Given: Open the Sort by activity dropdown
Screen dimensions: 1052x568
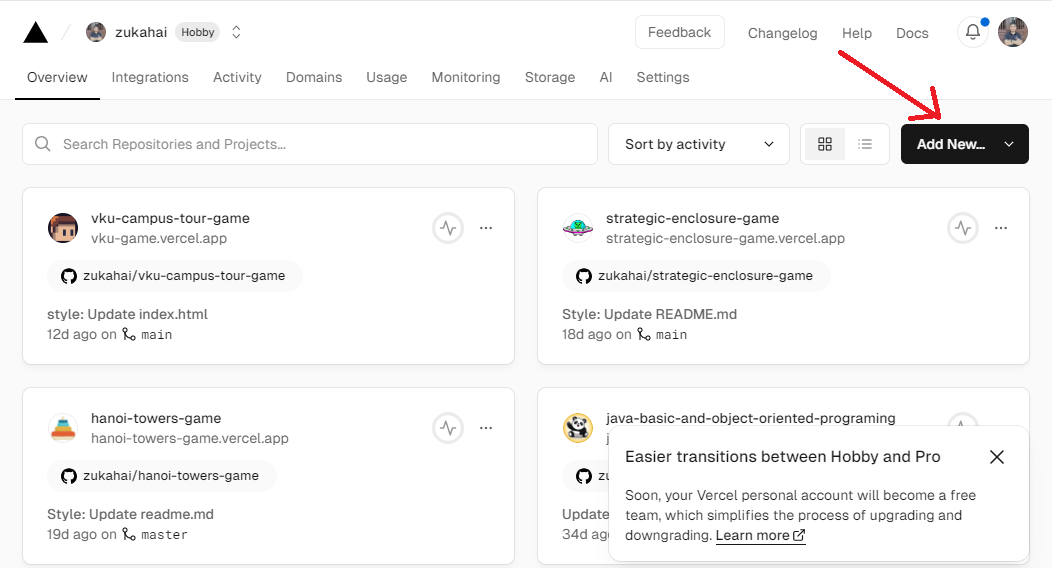Looking at the screenshot, I should point(698,144).
